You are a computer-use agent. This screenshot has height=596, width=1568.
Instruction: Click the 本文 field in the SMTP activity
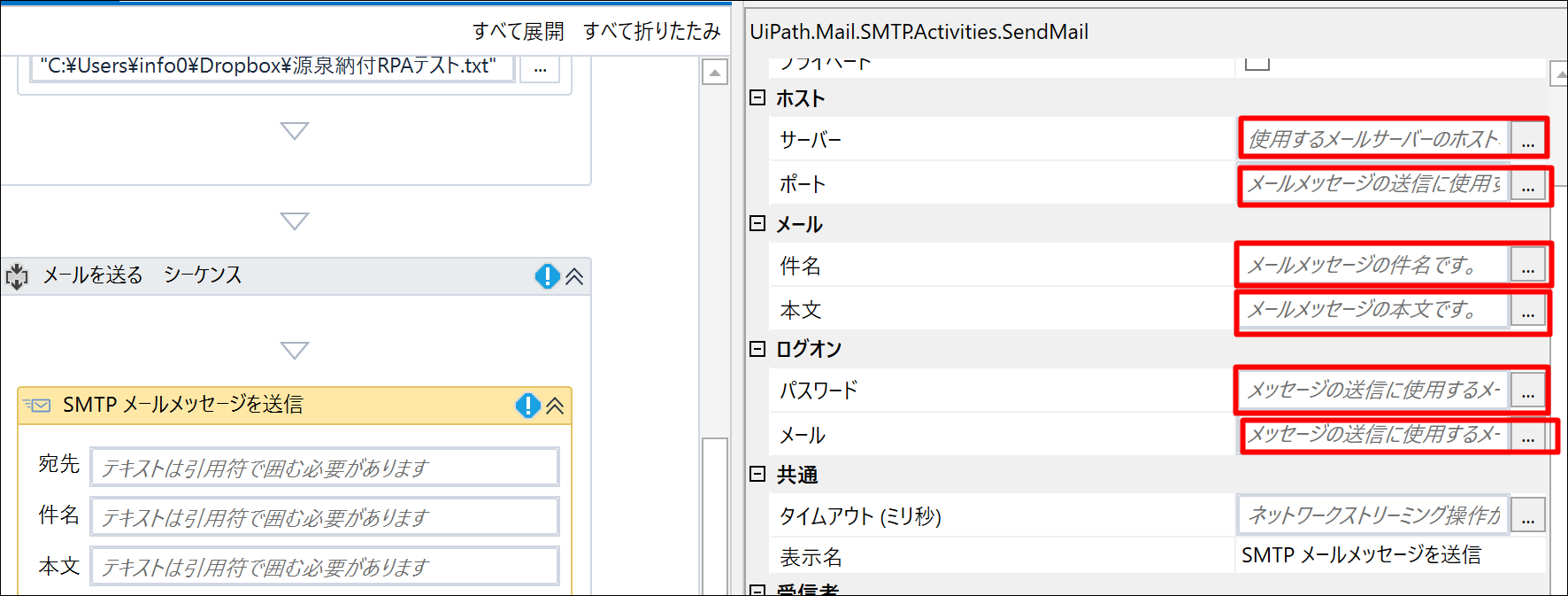pyautogui.click(x=325, y=566)
